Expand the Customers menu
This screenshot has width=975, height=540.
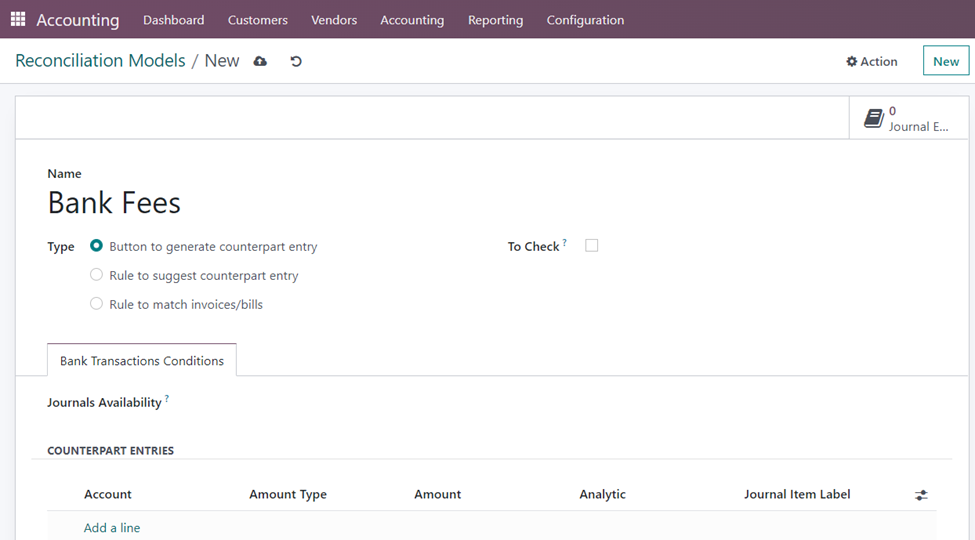click(x=257, y=20)
